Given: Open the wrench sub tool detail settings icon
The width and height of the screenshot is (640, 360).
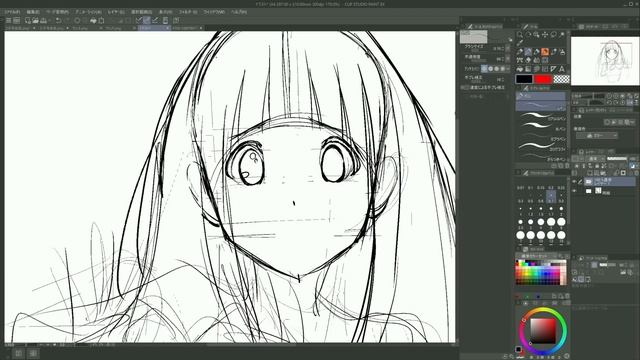Looking at the screenshot, I should 511,40.
